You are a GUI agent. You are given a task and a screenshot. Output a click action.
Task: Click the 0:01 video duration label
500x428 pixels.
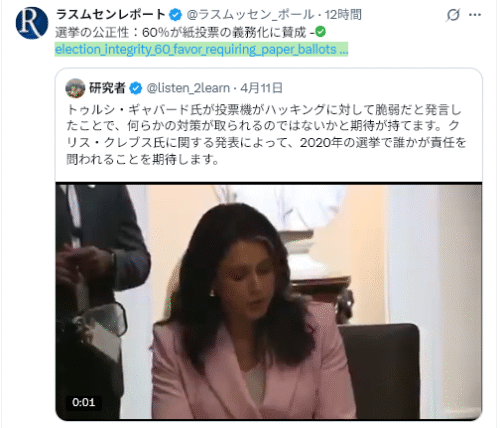pos(84,402)
